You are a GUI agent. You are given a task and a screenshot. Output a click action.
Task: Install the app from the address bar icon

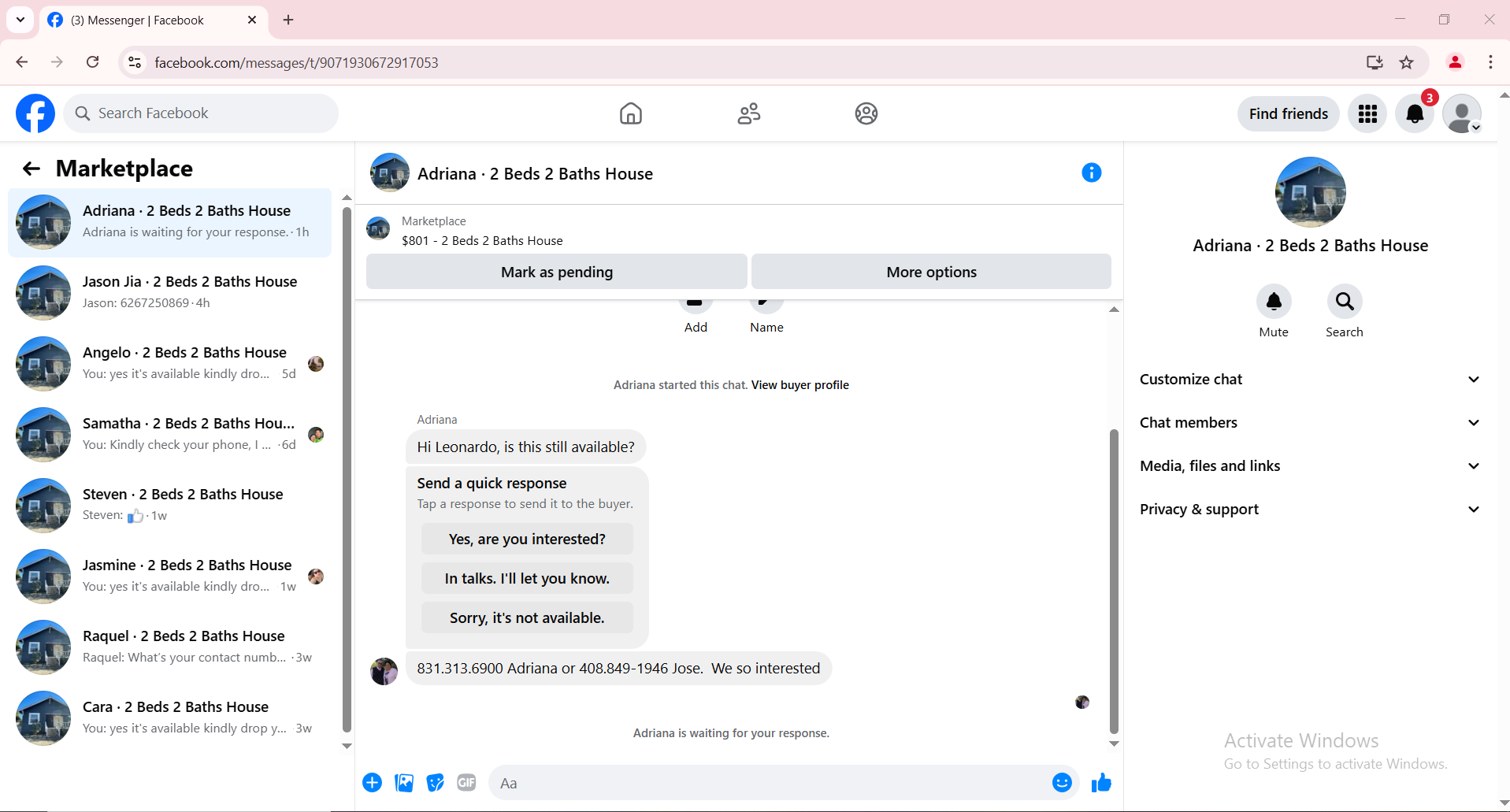pyautogui.click(x=1375, y=62)
